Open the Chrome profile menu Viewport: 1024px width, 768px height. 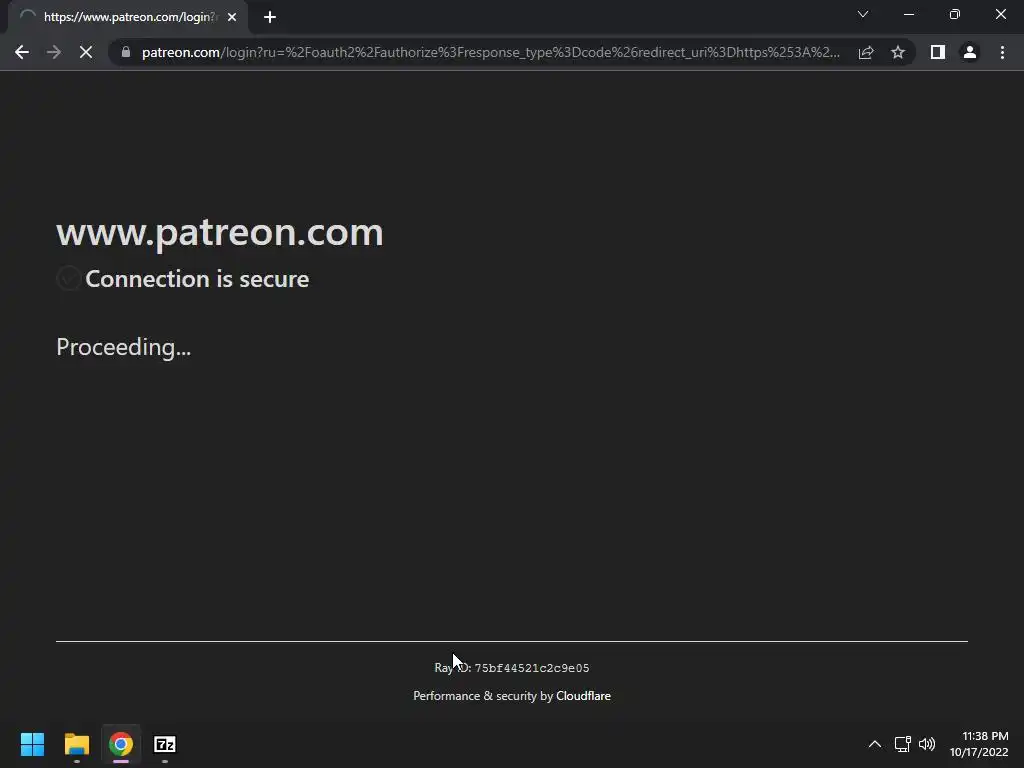[x=970, y=52]
